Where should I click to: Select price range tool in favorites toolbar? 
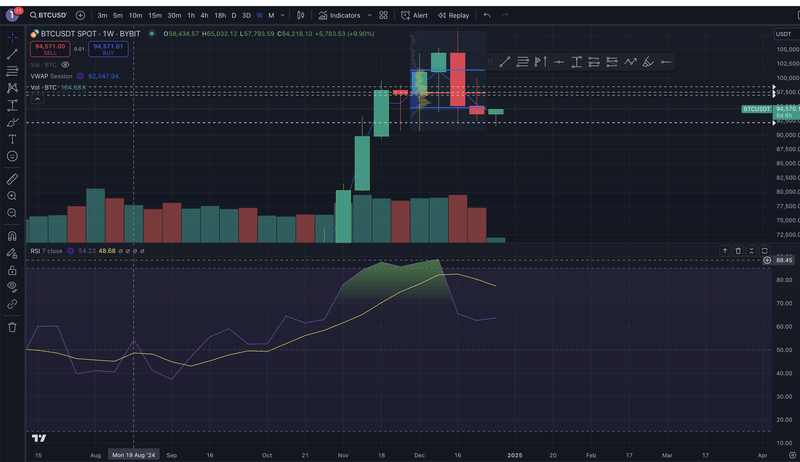[x=577, y=62]
